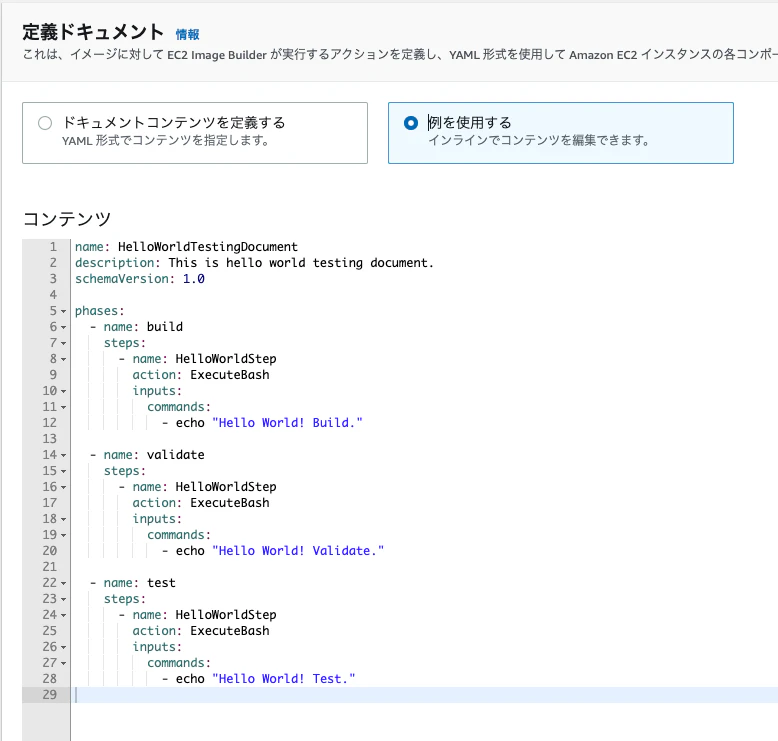Collapse fold arrow on line 24

click(x=64, y=615)
